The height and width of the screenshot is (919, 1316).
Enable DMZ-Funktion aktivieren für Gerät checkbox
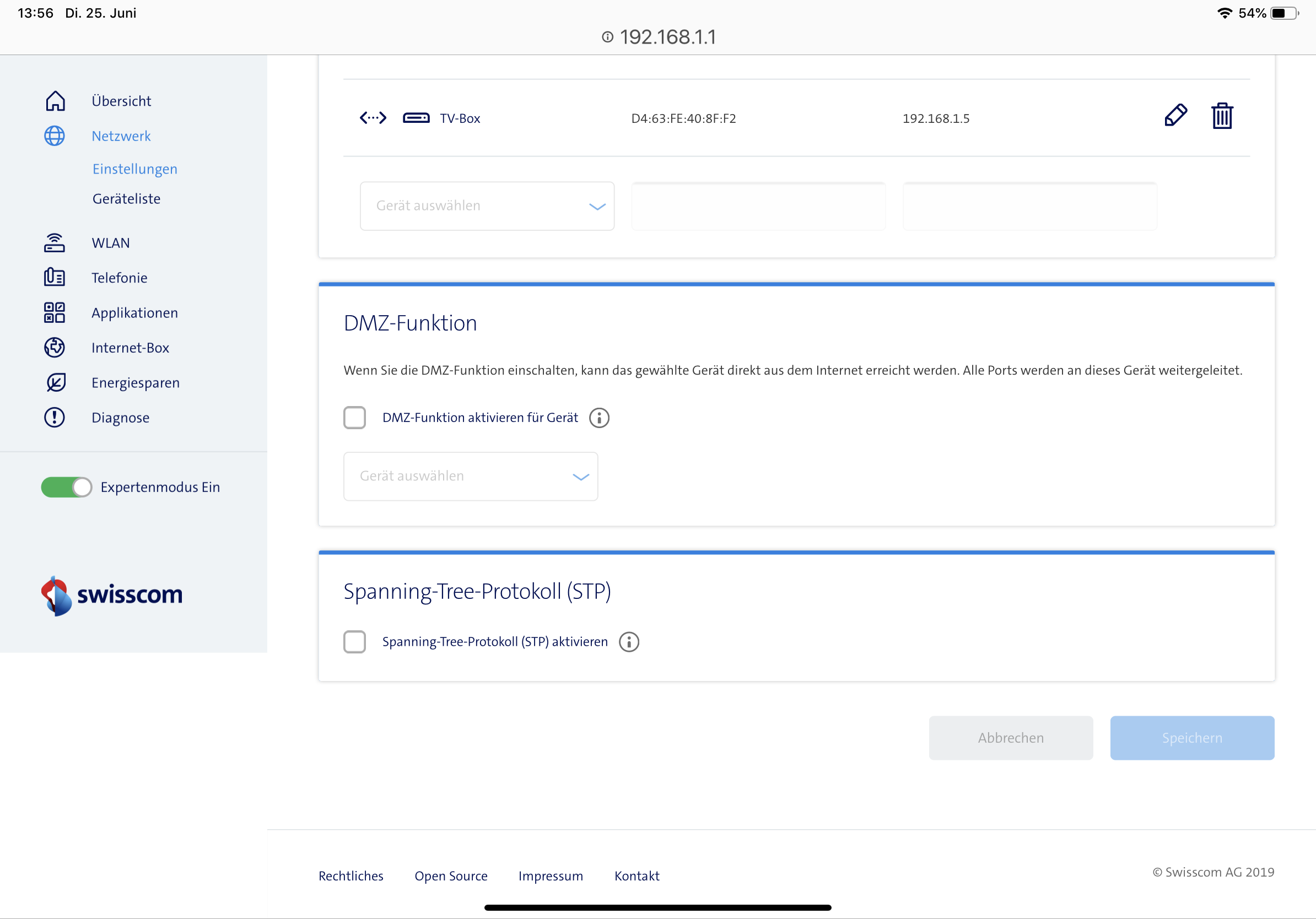(x=355, y=418)
